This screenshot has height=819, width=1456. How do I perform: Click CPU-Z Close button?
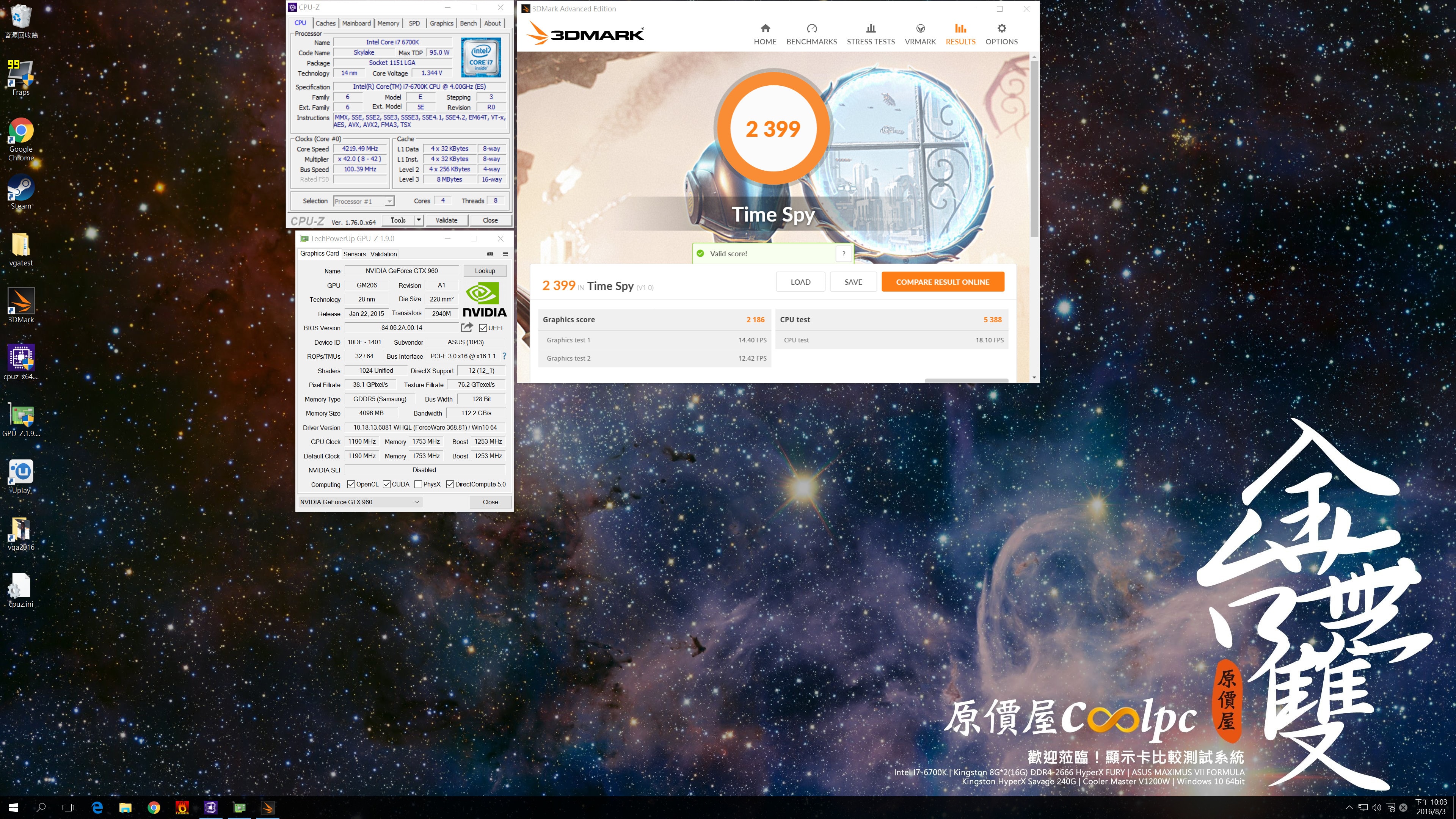[x=490, y=220]
